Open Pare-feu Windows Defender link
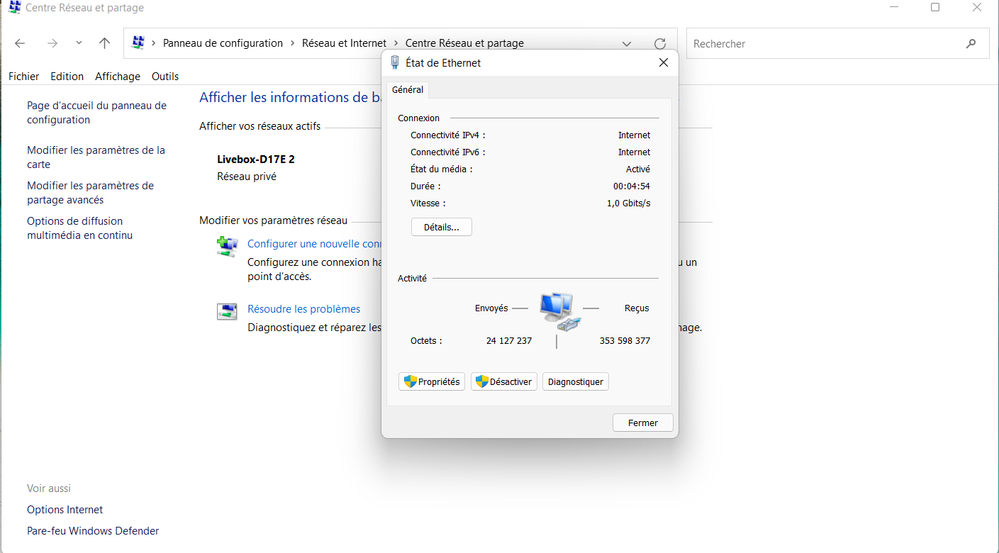This screenshot has height=553, width=999. click(93, 531)
